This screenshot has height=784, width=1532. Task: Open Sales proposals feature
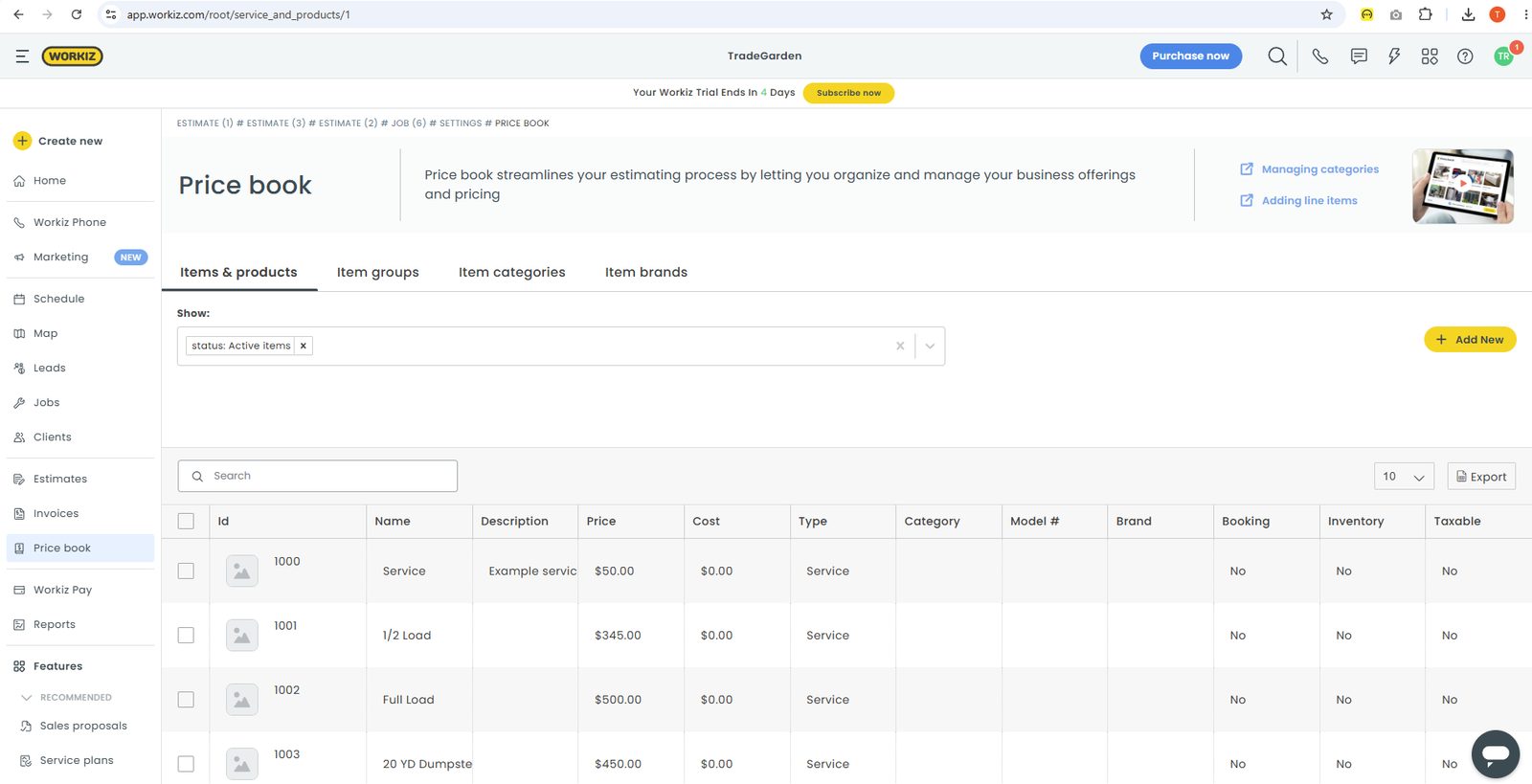(83, 727)
